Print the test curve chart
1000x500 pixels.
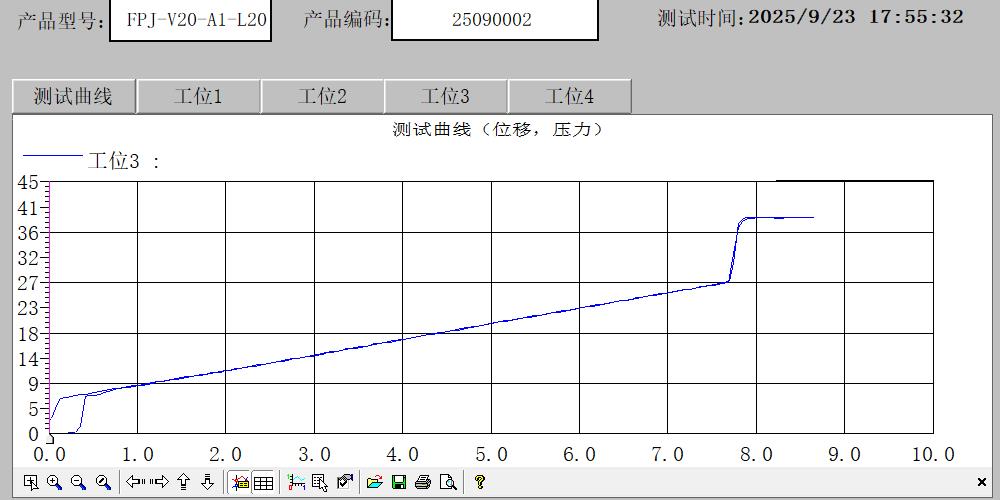[x=423, y=482]
